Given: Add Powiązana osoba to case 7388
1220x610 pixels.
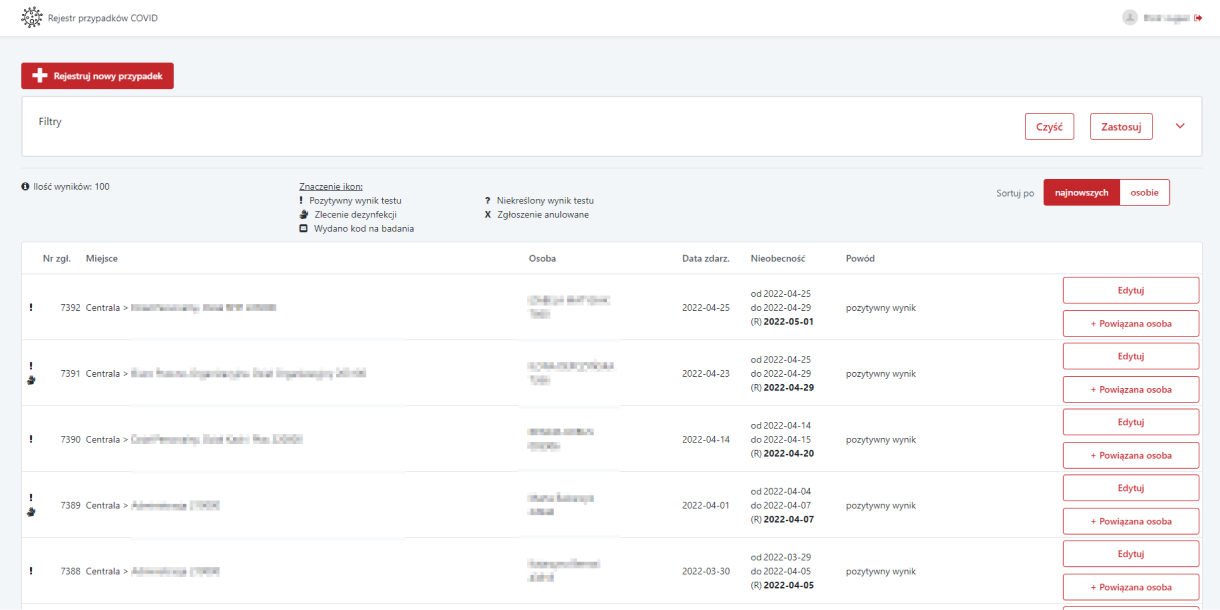Looking at the screenshot, I should (x=1130, y=587).
